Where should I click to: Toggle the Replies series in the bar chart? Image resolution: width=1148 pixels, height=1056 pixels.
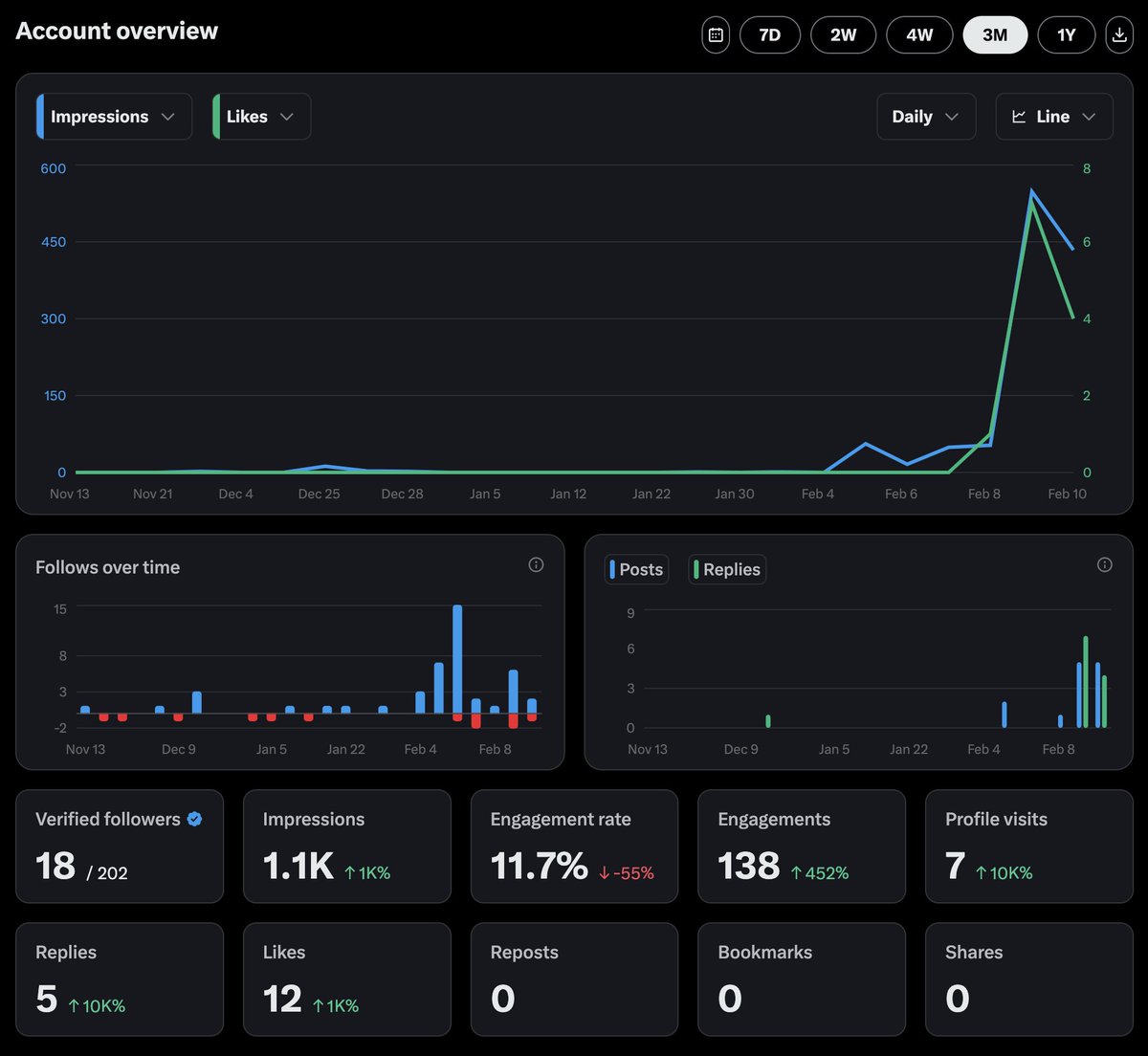726,569
